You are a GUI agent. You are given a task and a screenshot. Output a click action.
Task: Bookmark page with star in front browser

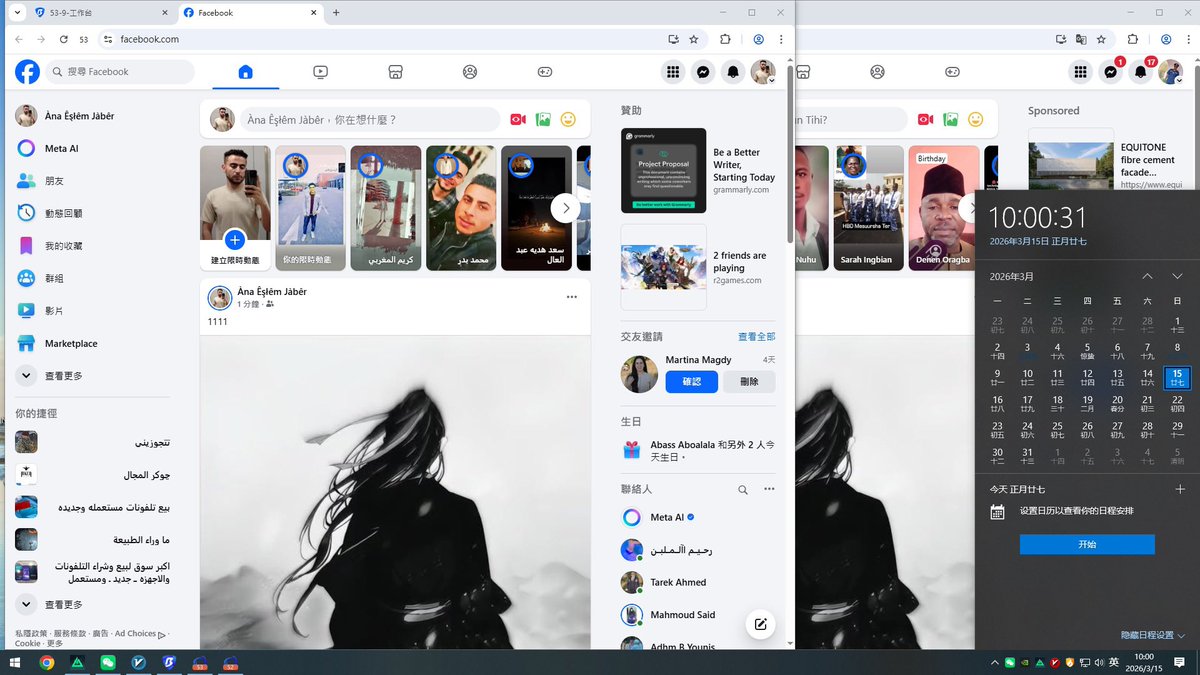coord(695,39)
